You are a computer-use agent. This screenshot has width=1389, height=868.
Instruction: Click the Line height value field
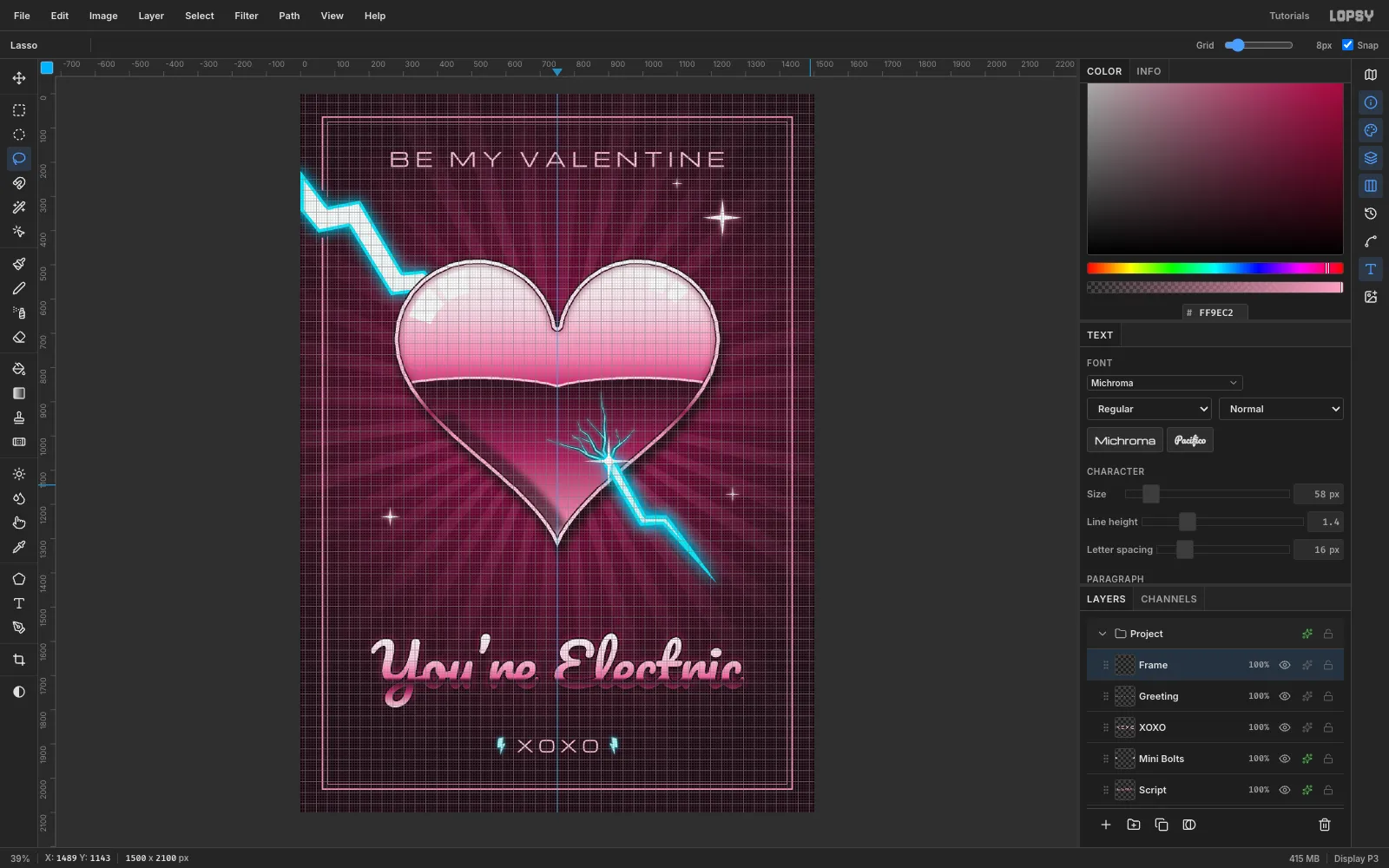pos(1326,522)
